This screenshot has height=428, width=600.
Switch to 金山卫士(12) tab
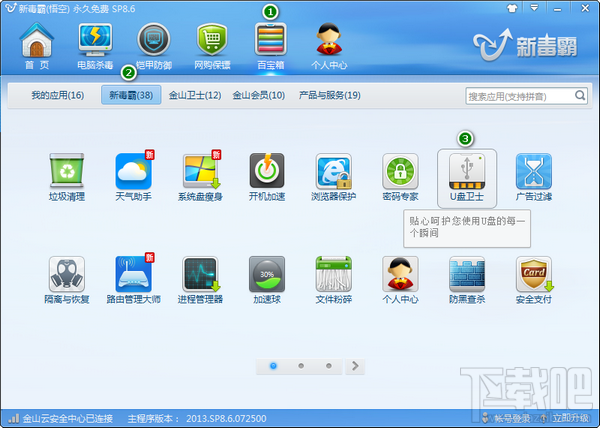click(195, 95)
